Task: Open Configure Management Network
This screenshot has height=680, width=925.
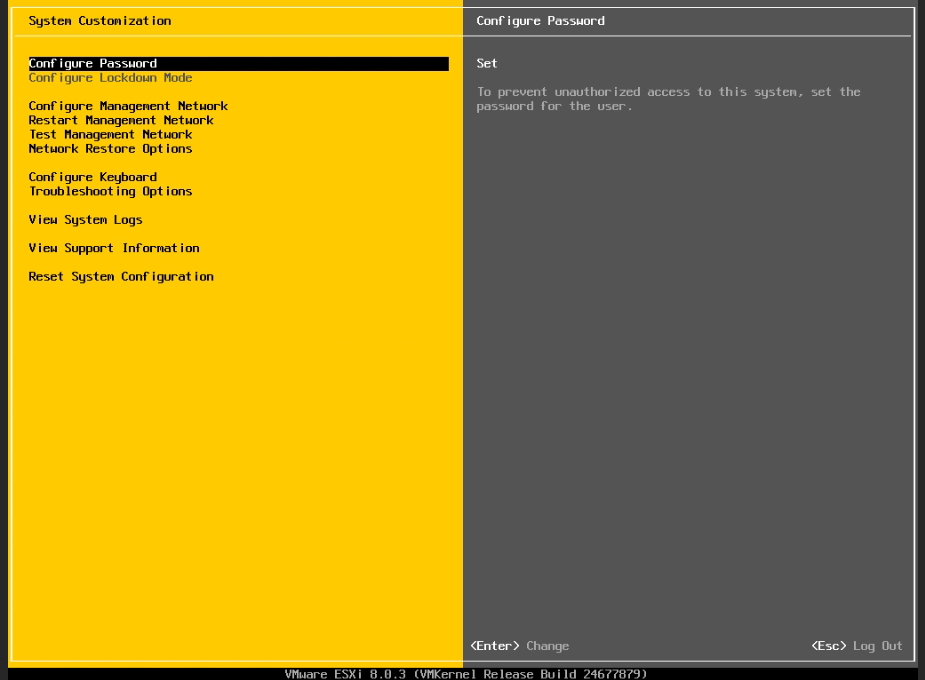Action: coord(128,106)
